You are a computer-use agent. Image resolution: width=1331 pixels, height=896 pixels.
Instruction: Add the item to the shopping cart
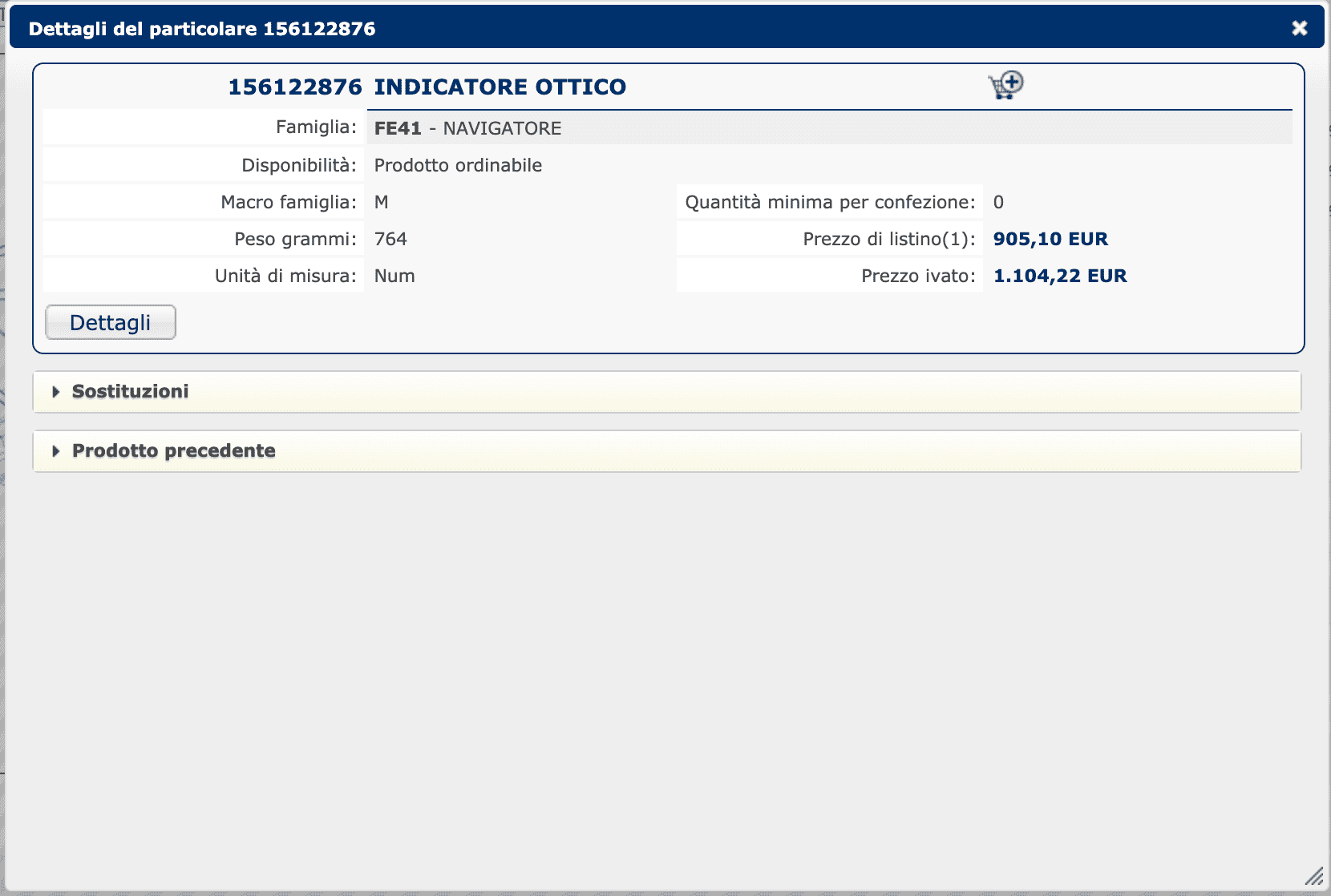click(1005, 85)
